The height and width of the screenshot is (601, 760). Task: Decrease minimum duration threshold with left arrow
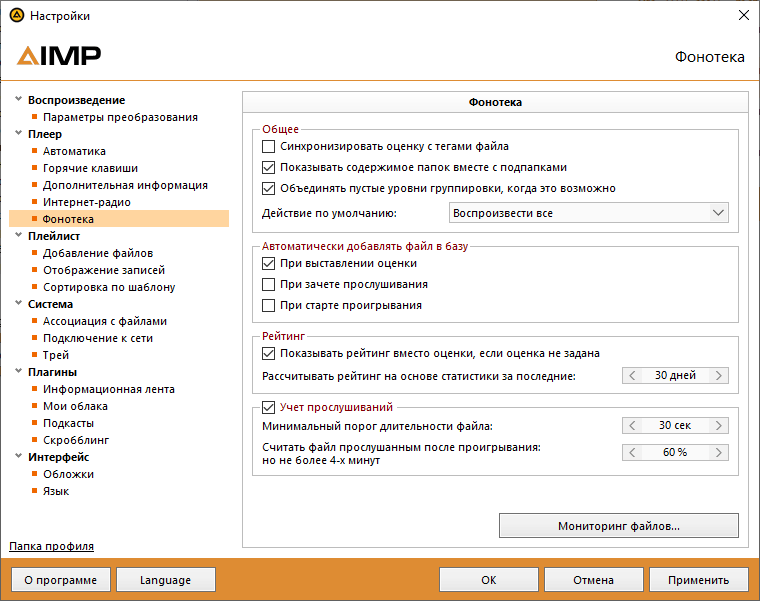631,426
